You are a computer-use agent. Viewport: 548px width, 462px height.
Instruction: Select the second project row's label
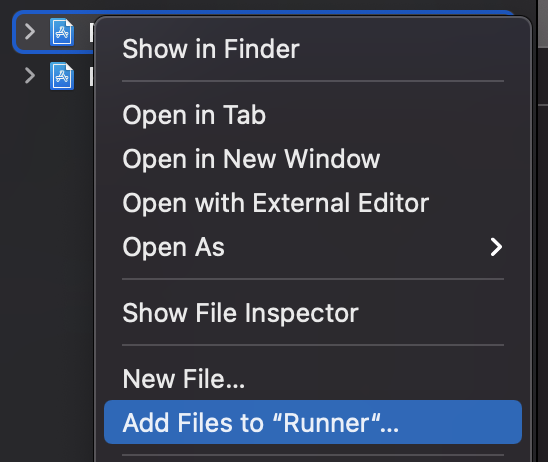[92, 77]
